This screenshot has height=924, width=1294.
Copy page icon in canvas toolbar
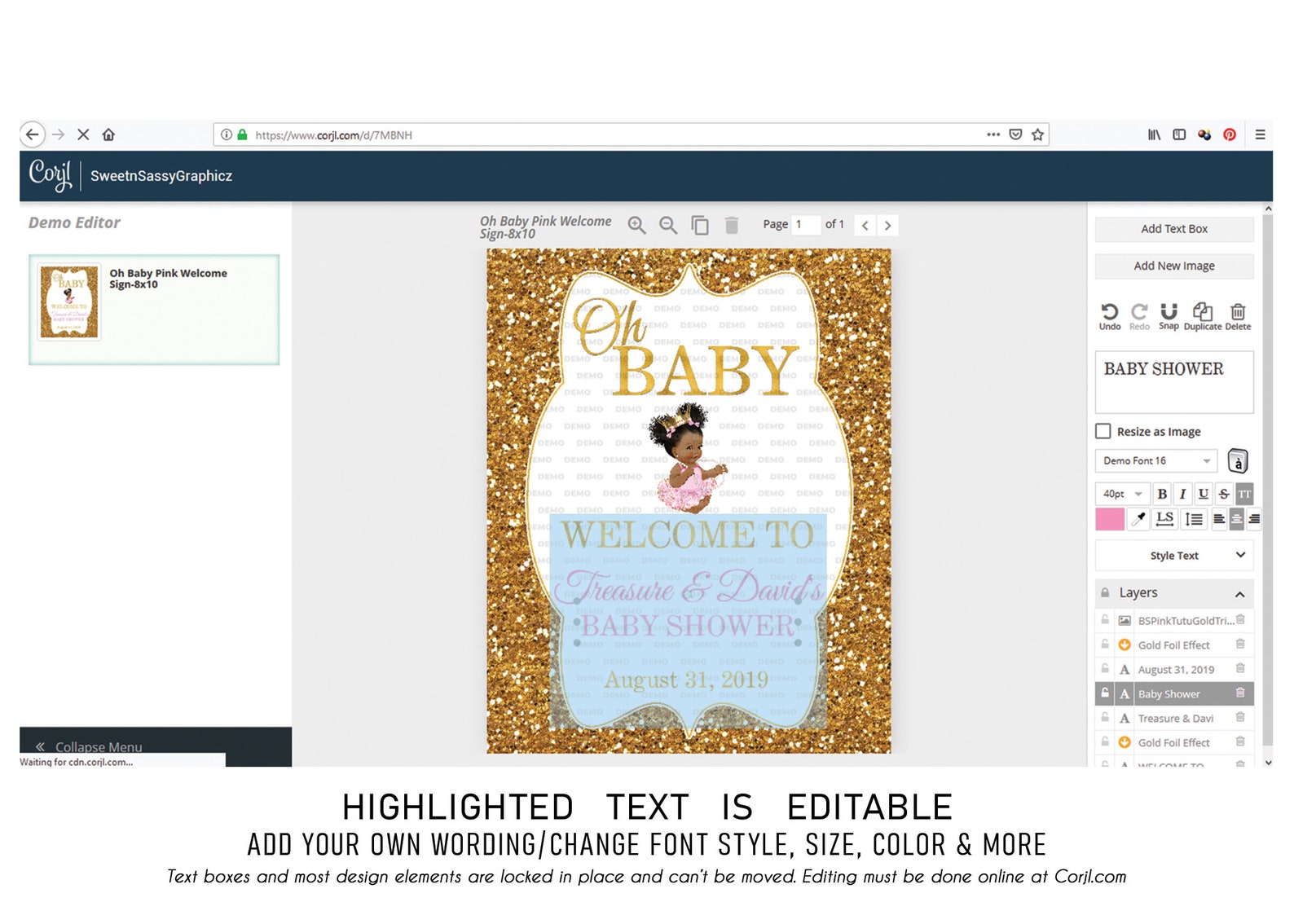pos(700,225)
